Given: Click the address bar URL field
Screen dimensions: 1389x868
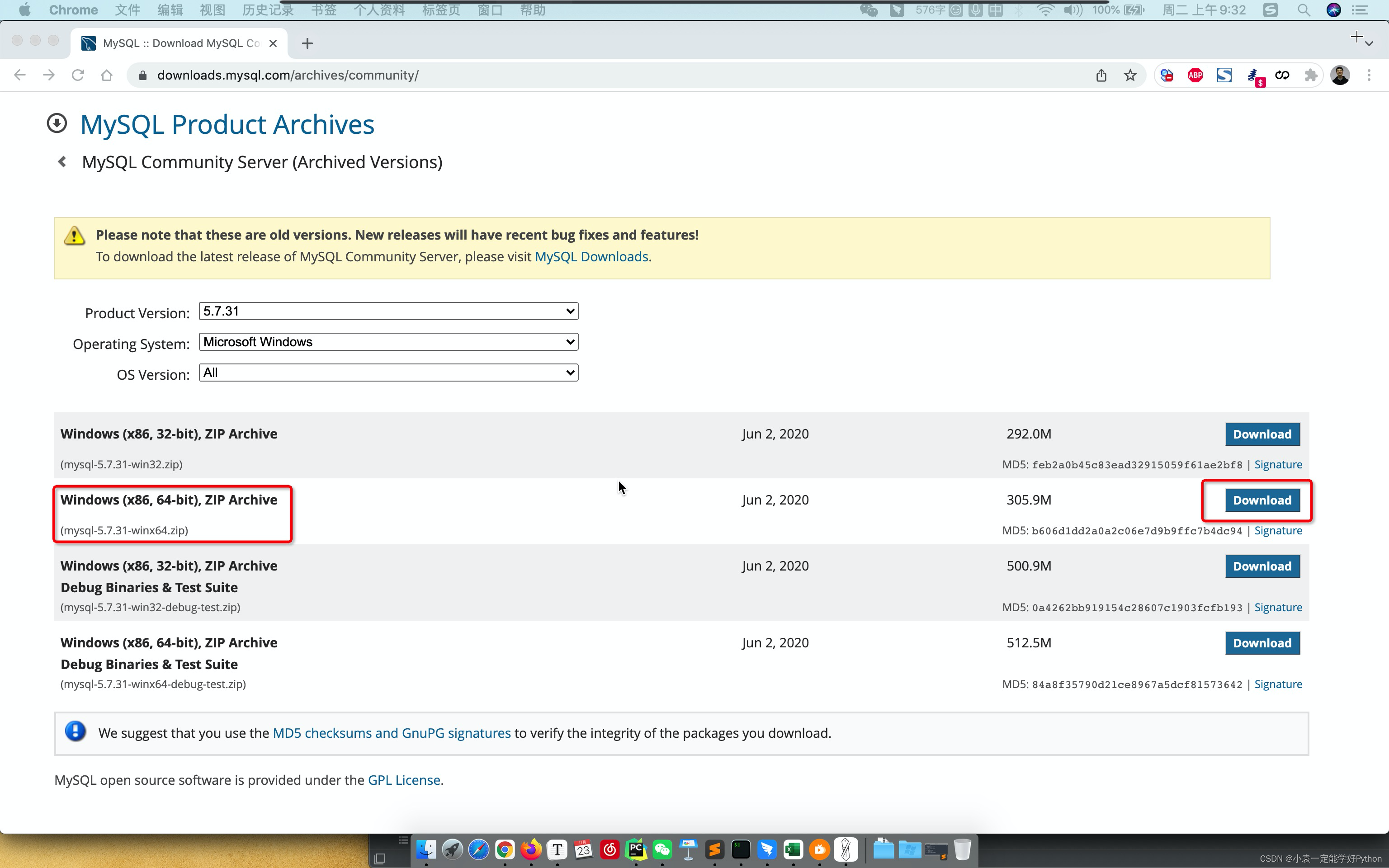Looking at the screenshot, I should click(574, 75).
